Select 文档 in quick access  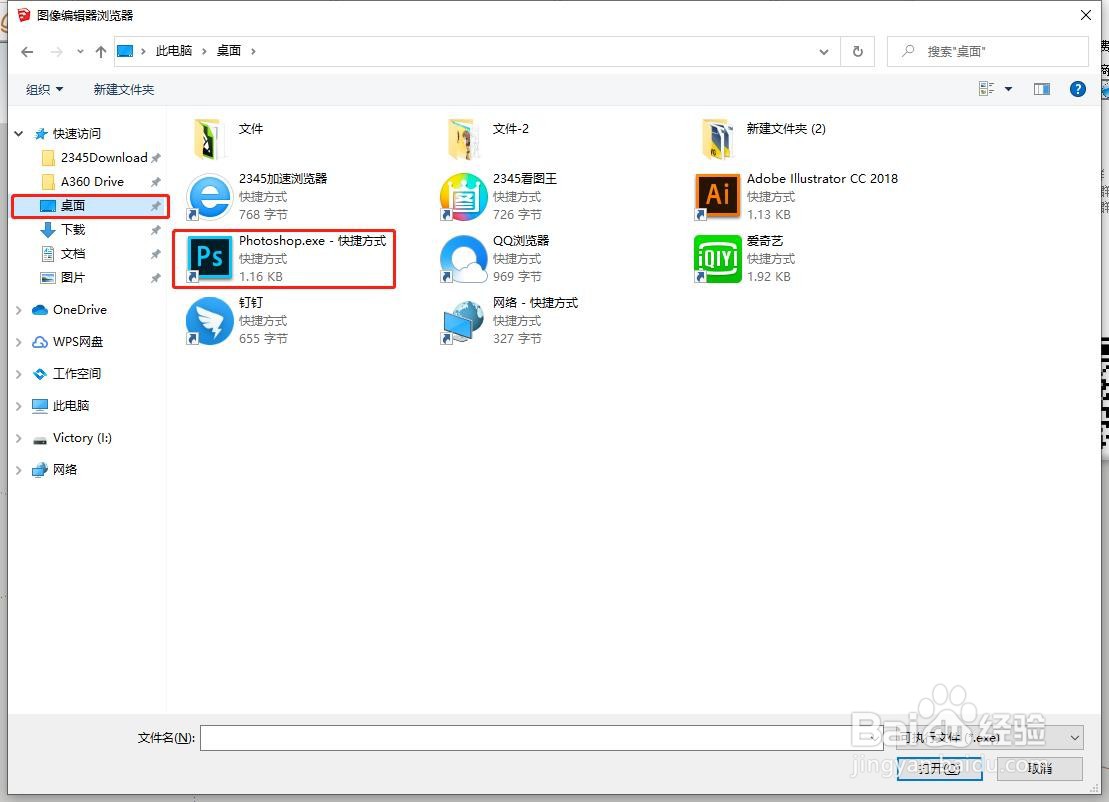73,254
